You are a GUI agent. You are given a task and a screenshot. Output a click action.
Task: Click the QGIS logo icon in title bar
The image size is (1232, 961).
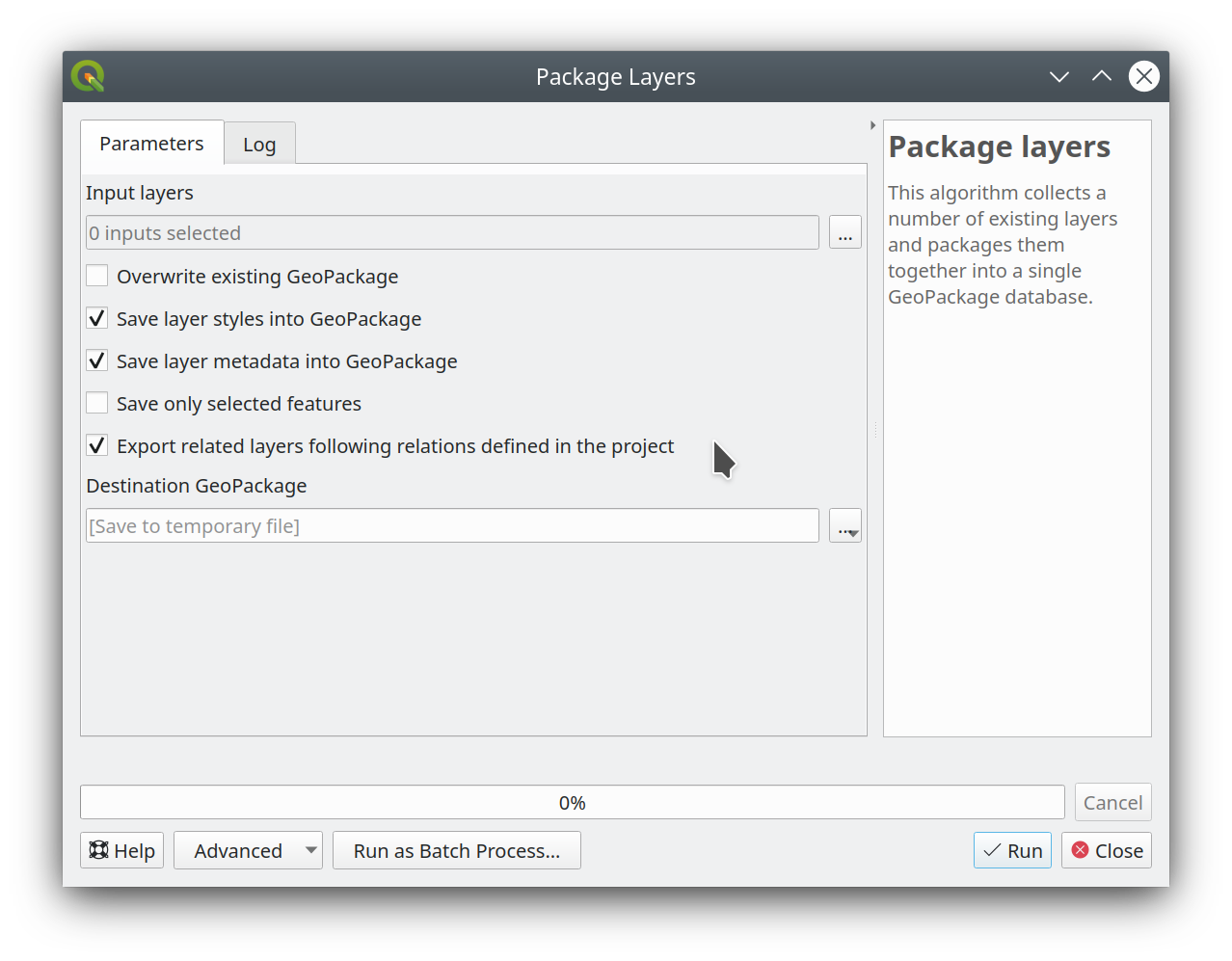(x=88, y=76)
